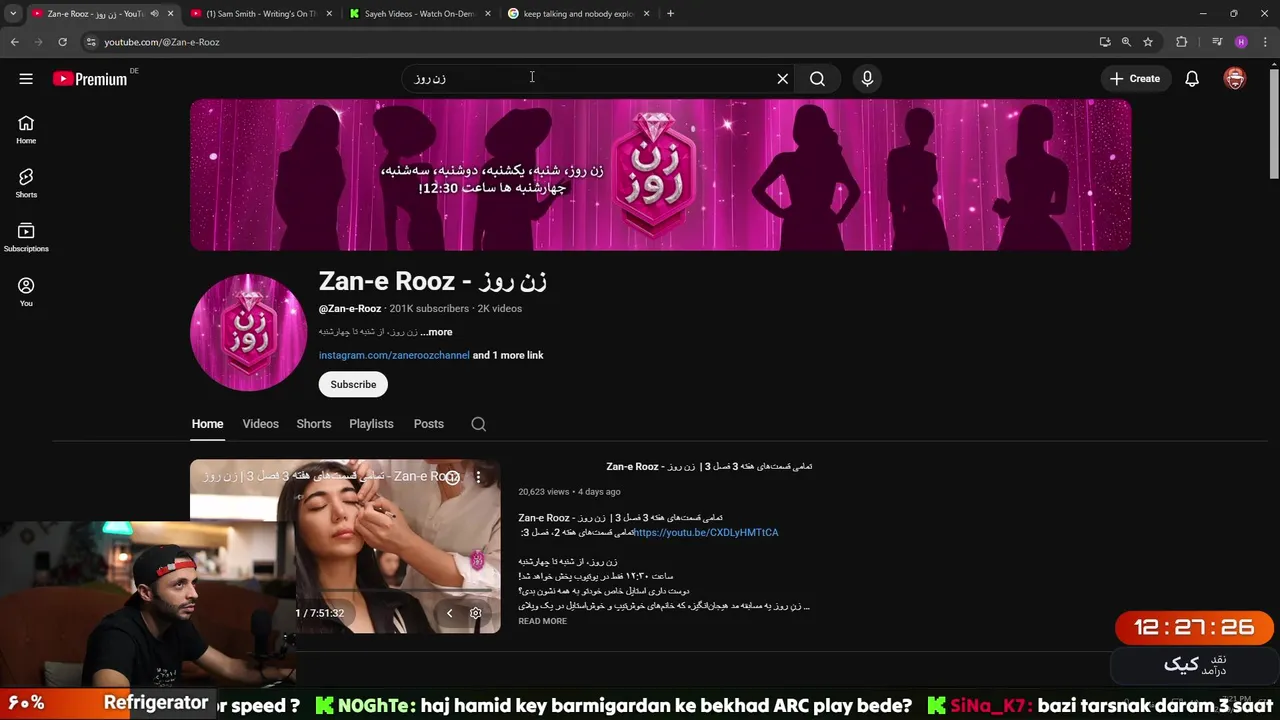Close the Zan-e Rooz browser tab
This screenshot has height=720, width=1280.
[x=170, y=14]
